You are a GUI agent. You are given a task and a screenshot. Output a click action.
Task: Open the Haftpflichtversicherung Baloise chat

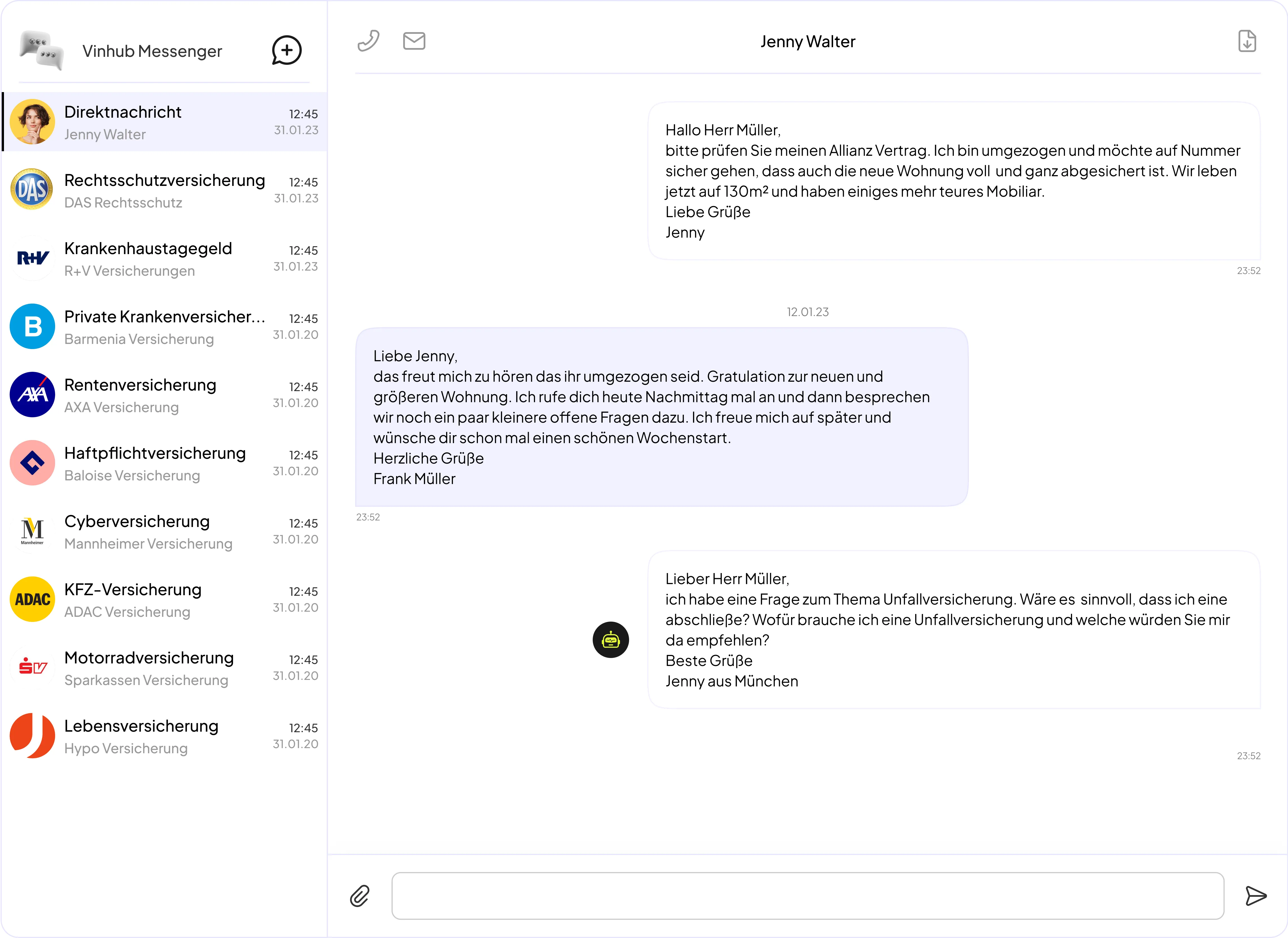click(x=165, y=463)
